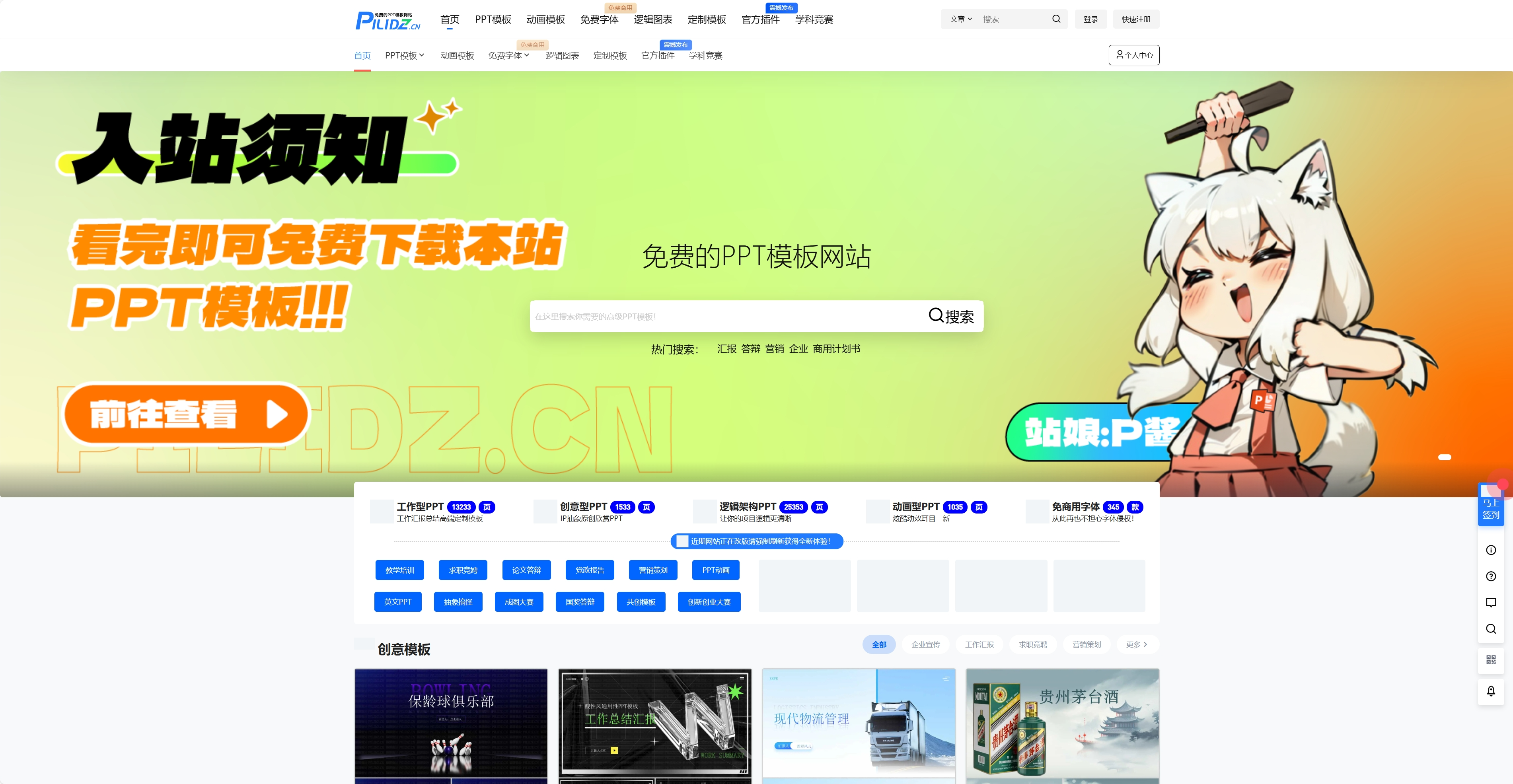The height and width of the screenshot is (784, 1513).
Task: Click the top header search magnifier icon
Action: tap(1056, 19)
